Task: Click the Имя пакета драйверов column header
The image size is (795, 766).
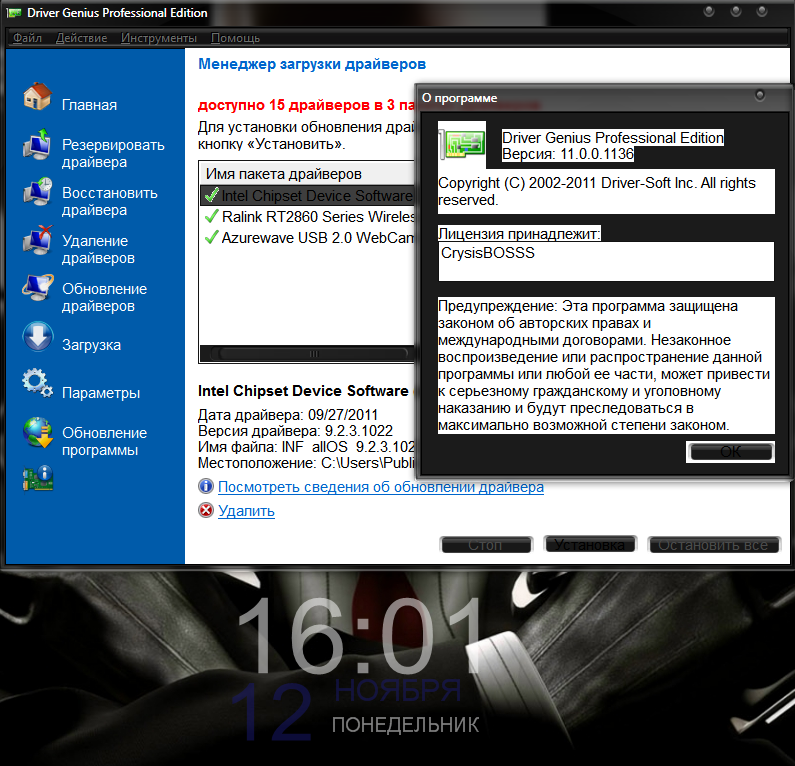Action: [x=307, y=174]
